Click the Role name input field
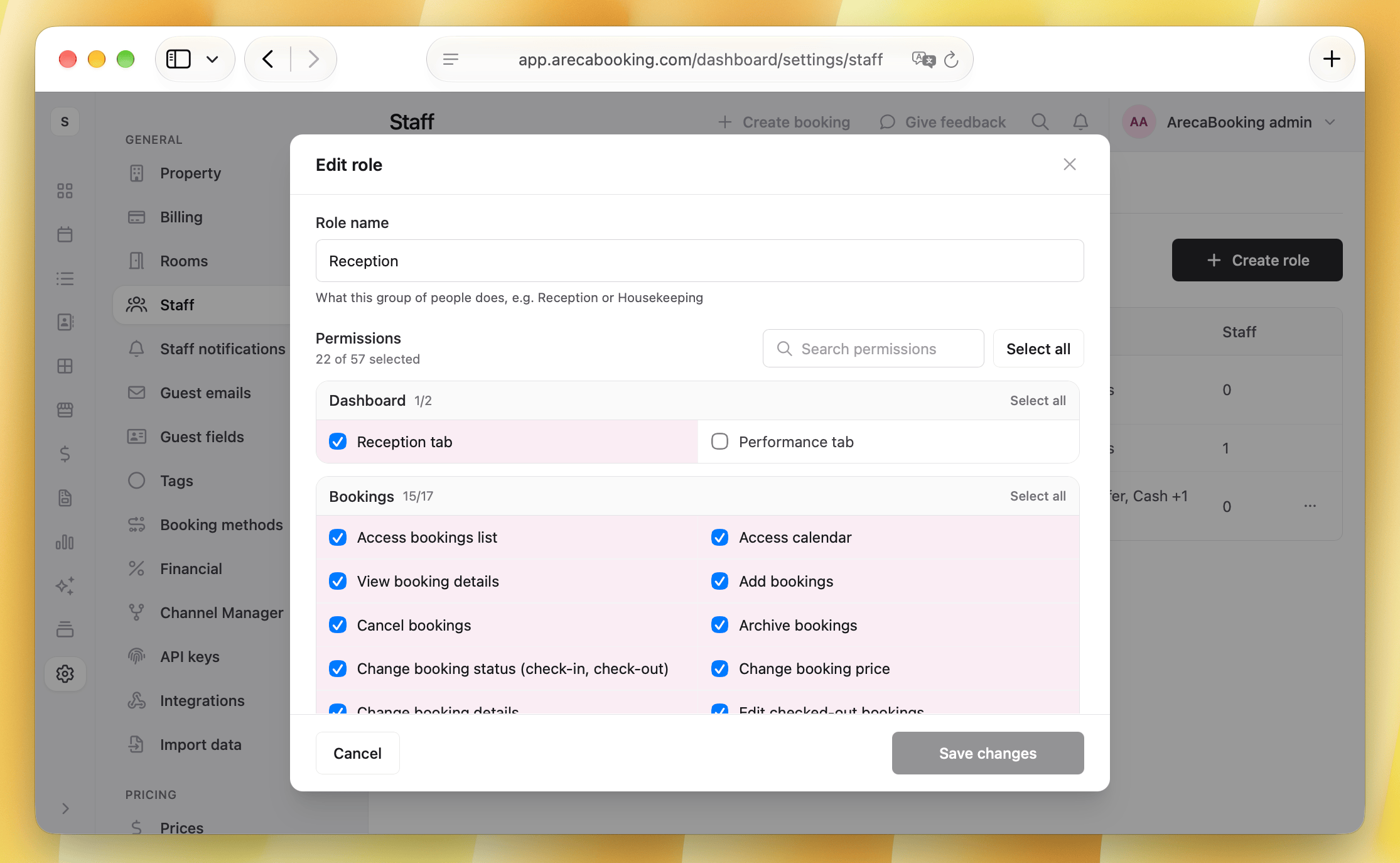The image size is (1400, 863). pyautogui.click(x=699, y=261)
